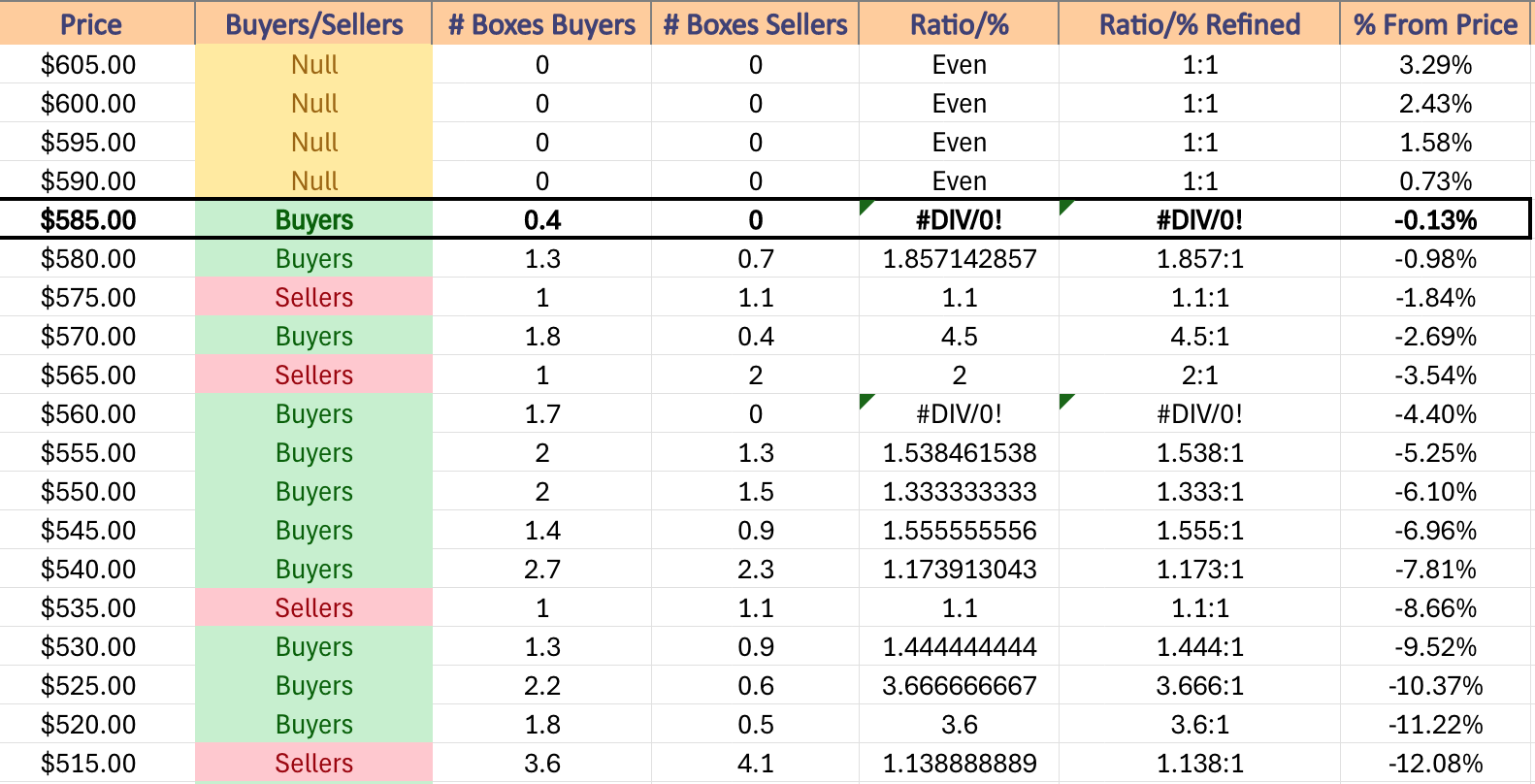This screenshot has height=784, width=1535.
Task: Select the Buyers/Sellers column header
Action: [313, 23]
